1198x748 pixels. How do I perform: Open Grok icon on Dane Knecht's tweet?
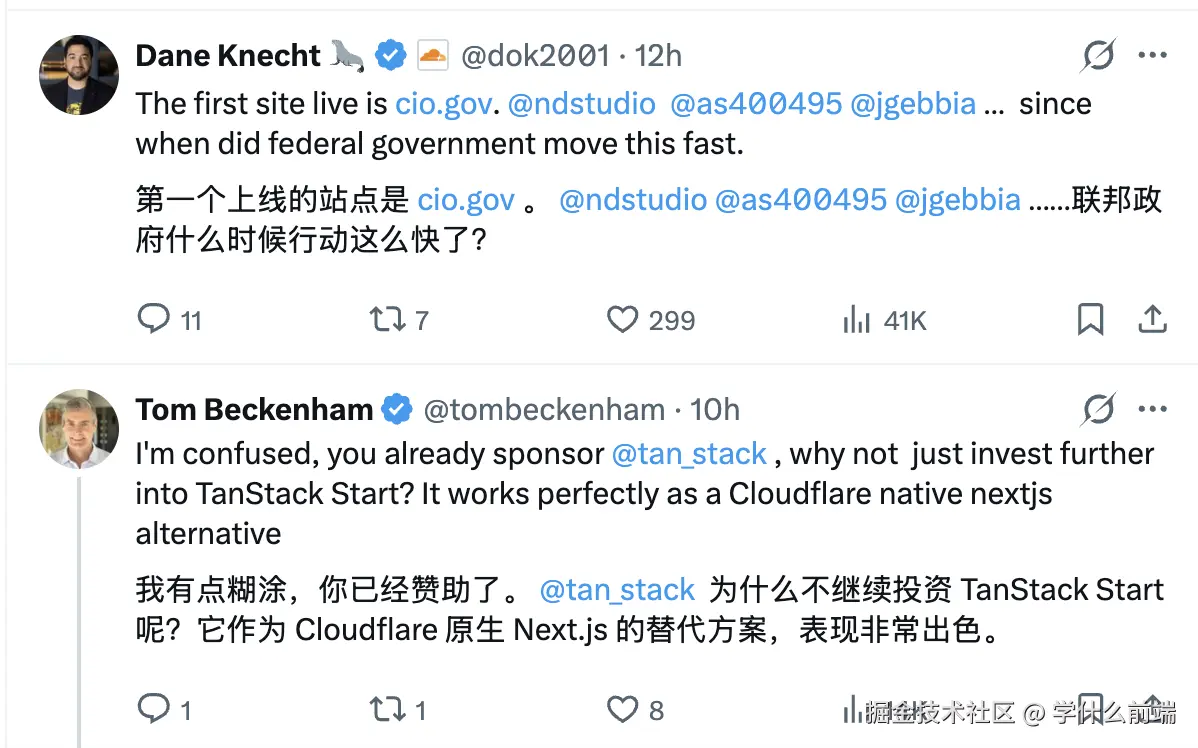(x=1098, y=56)
